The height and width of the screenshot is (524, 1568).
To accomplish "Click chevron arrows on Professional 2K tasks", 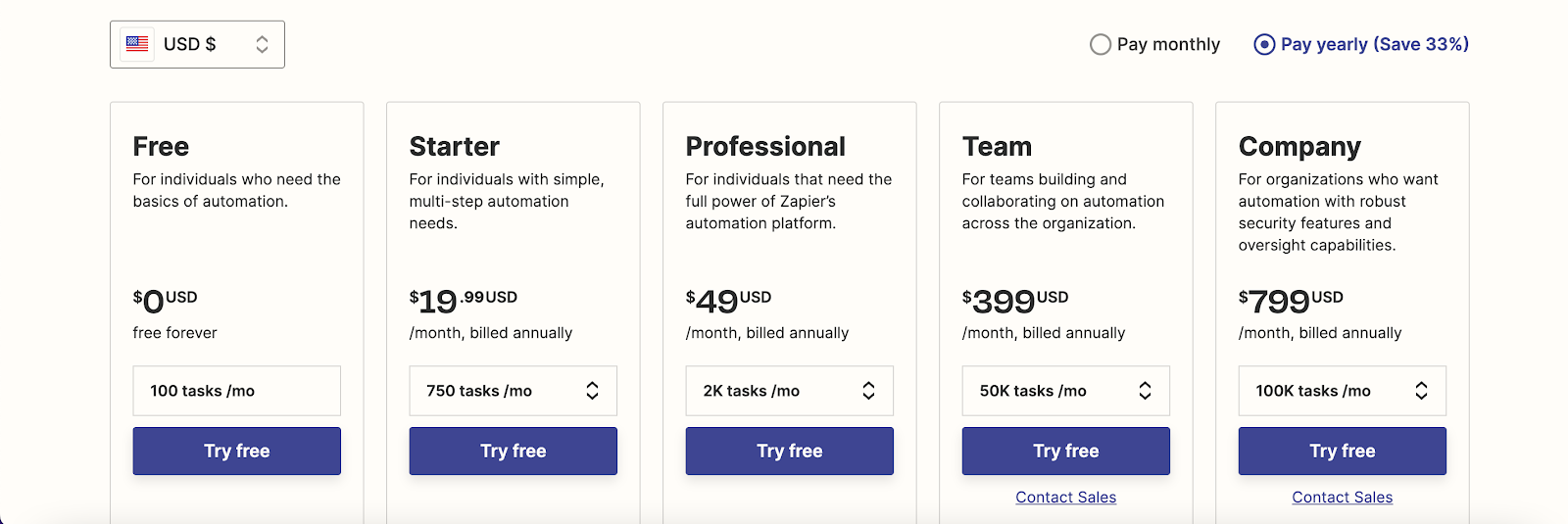I will (x=868, y=391).
